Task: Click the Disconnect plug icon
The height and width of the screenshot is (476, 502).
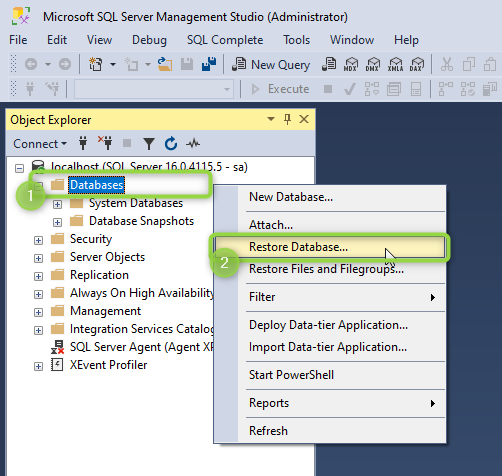Action: [105, 143]
